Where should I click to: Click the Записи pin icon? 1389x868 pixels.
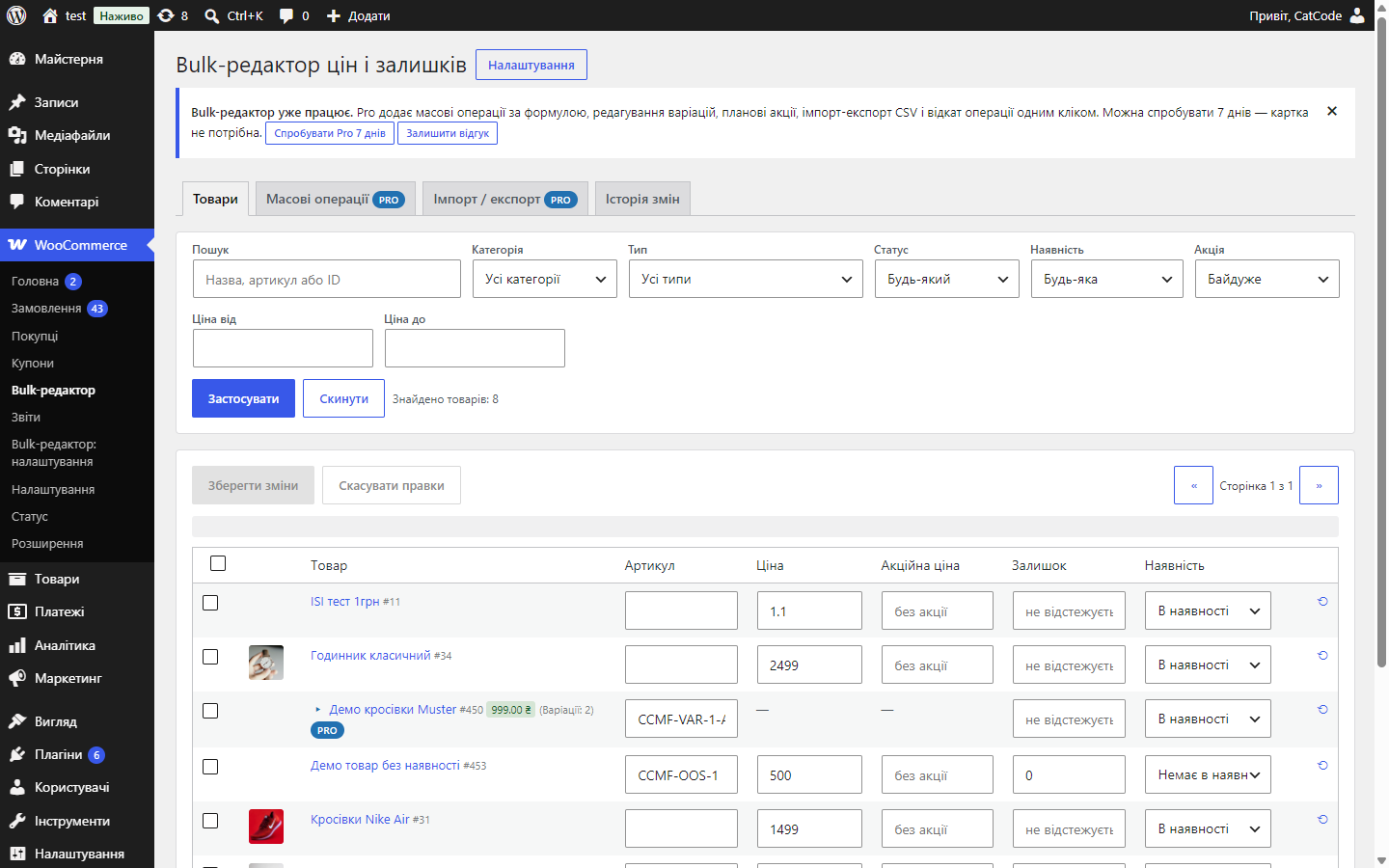(x=17, y=102)
